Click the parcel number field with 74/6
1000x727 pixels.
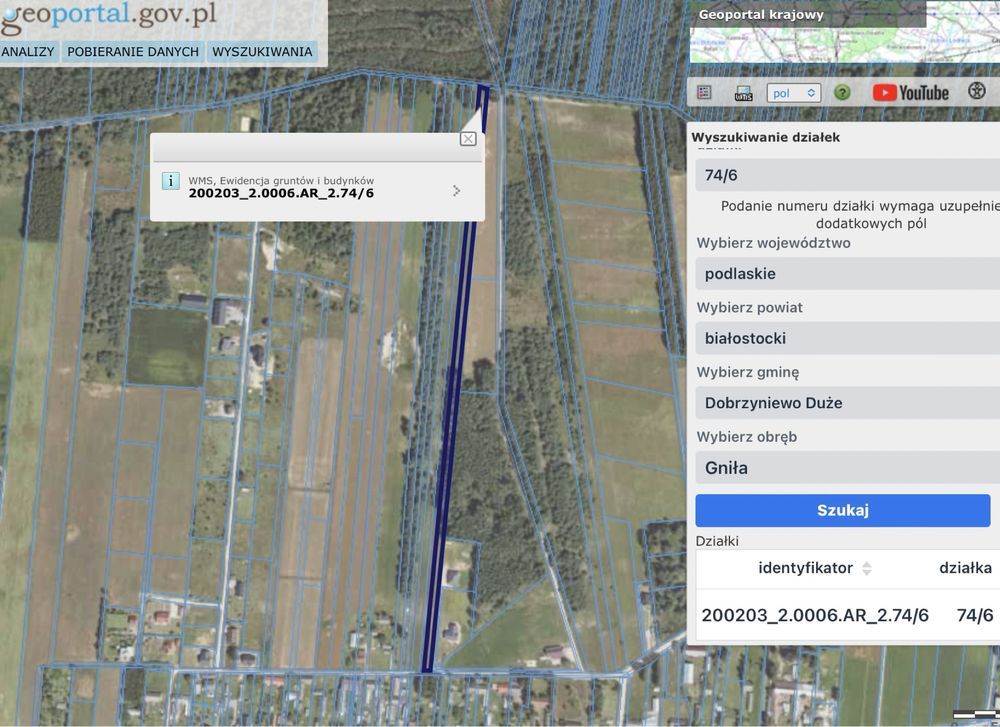[x=848, y=175]
